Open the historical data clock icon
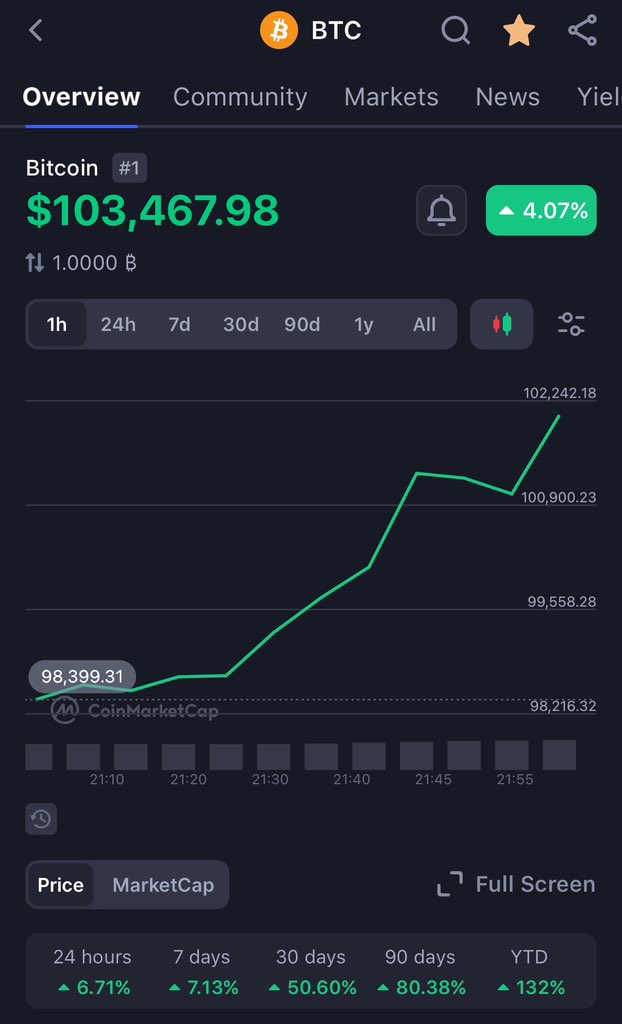This screenshot has width=622, height=1024. click(41, 819)
